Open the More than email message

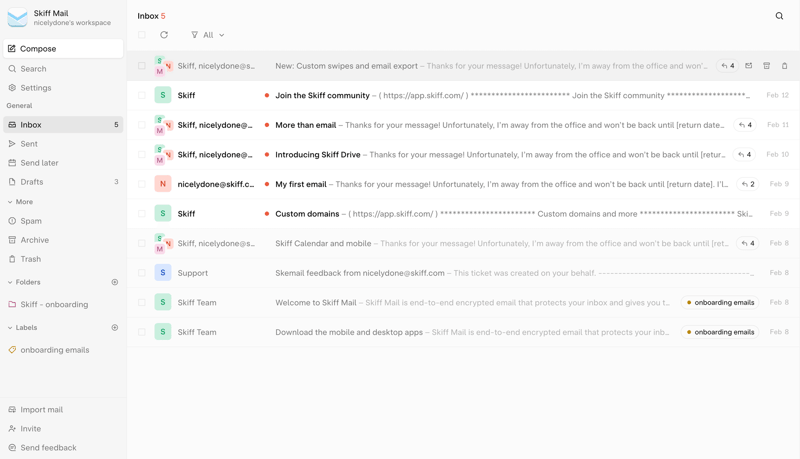pos(463,125)
